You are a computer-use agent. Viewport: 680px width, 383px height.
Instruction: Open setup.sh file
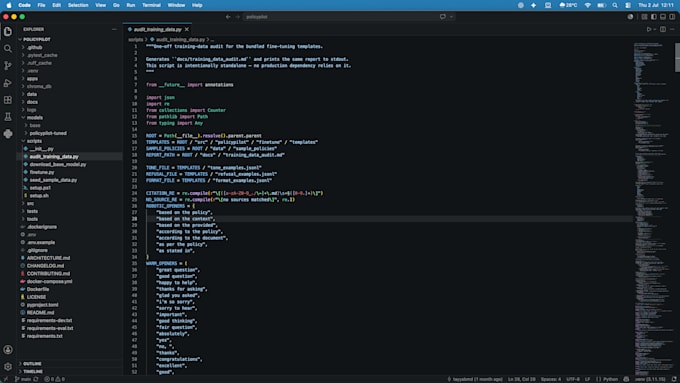pos(39,196)
